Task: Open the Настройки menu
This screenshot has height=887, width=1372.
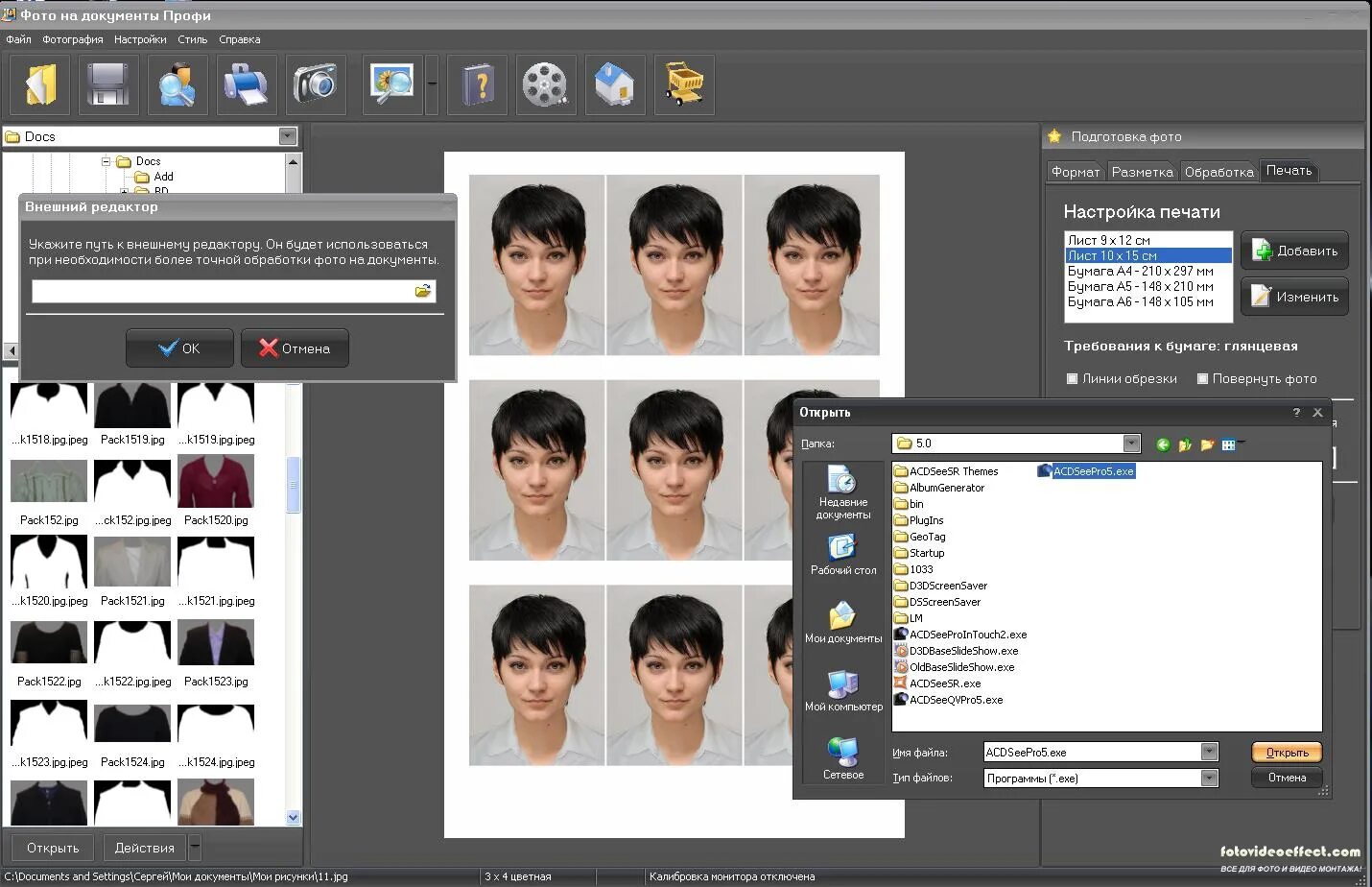Action: tap(140, 39)
